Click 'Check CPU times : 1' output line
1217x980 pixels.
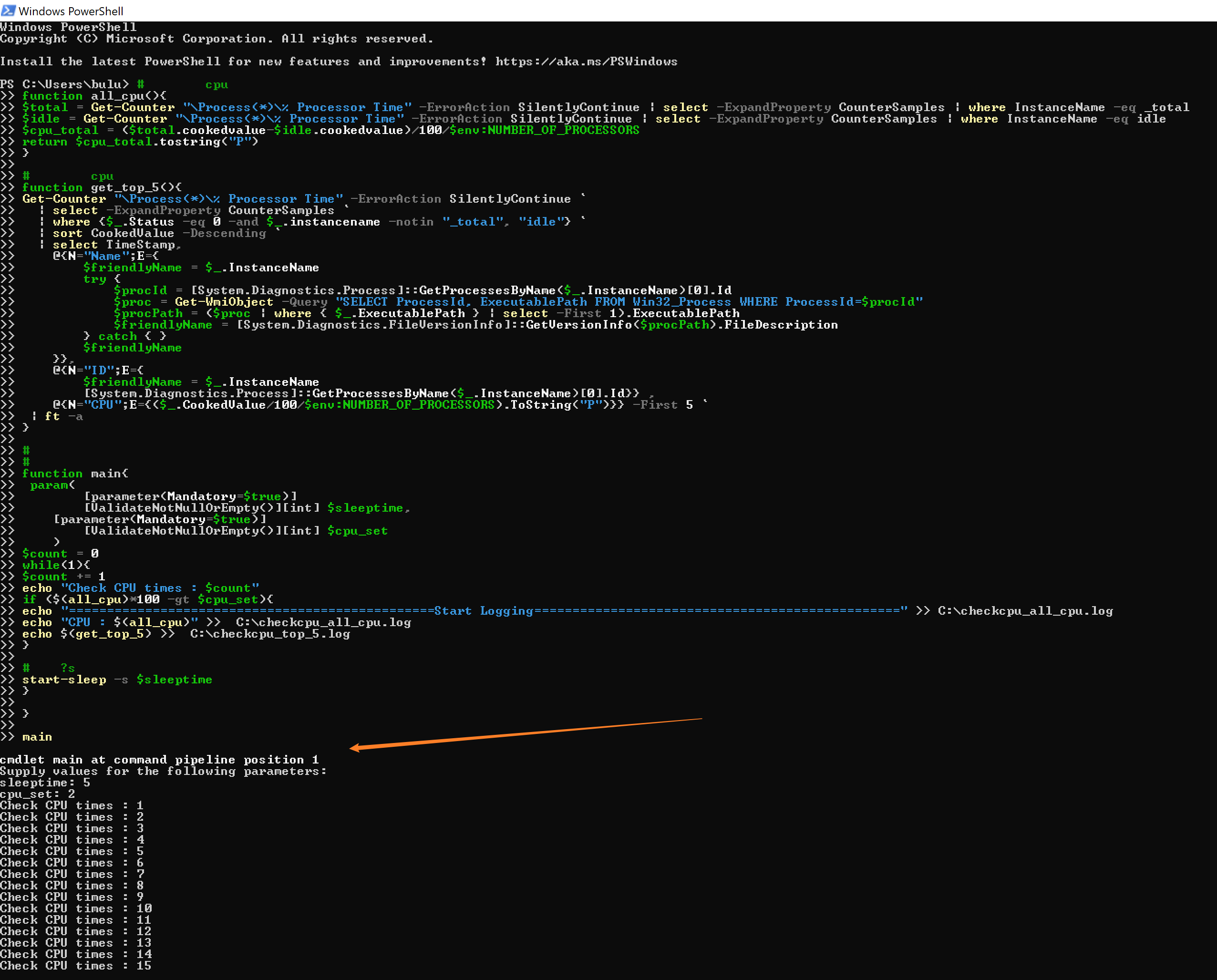click(72, 805)
